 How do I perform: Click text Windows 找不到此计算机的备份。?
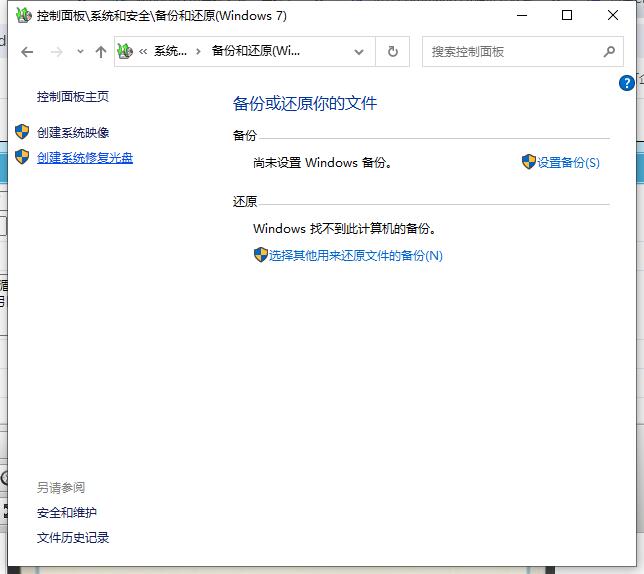click(x=344, y=229)
